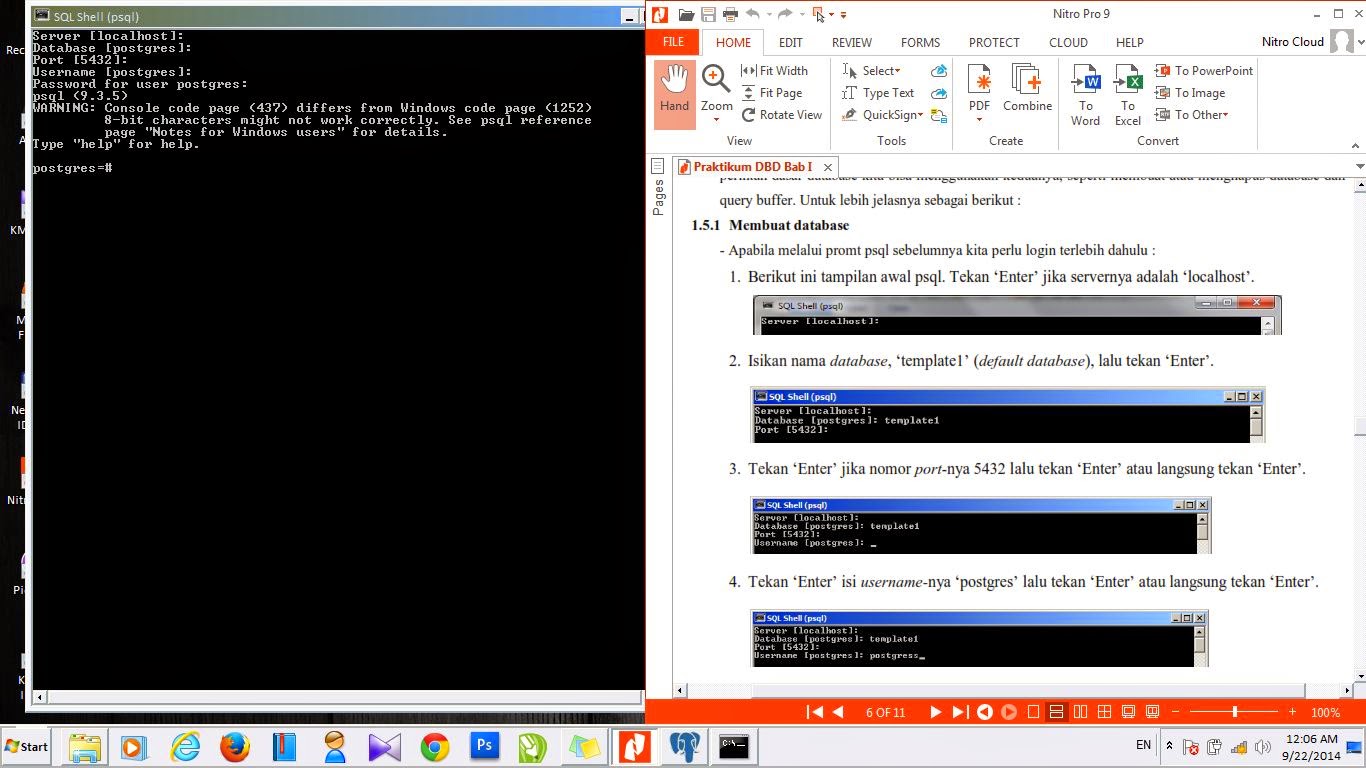Viewport: 1366px width, 768px height.
Task: Click the 6 OF 11 page indicator
Action: pyautogui.click(x=885, y=713)
